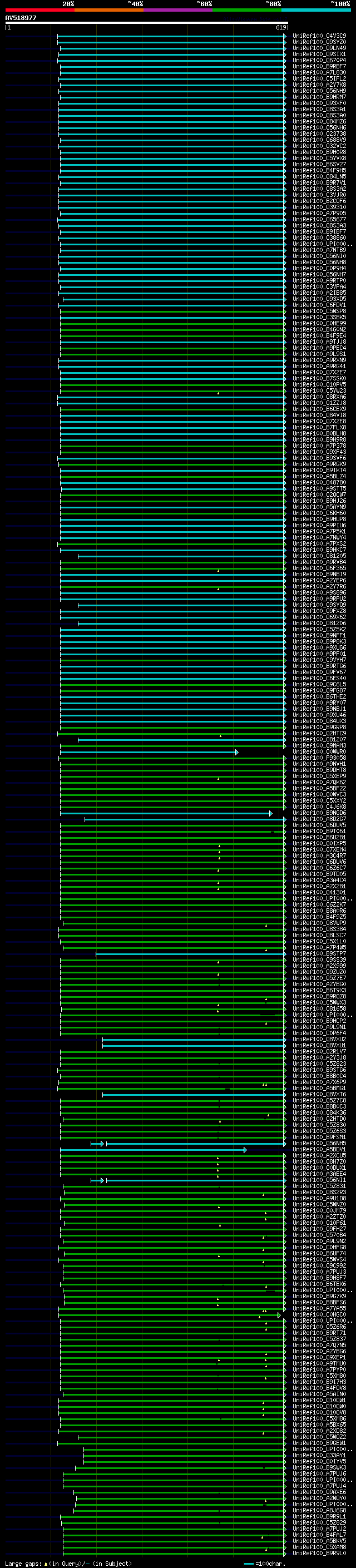This screenshot has width=356, height=1568.
Task: Open hit UniRef100_C5IFL2
Action: point(319,78)
